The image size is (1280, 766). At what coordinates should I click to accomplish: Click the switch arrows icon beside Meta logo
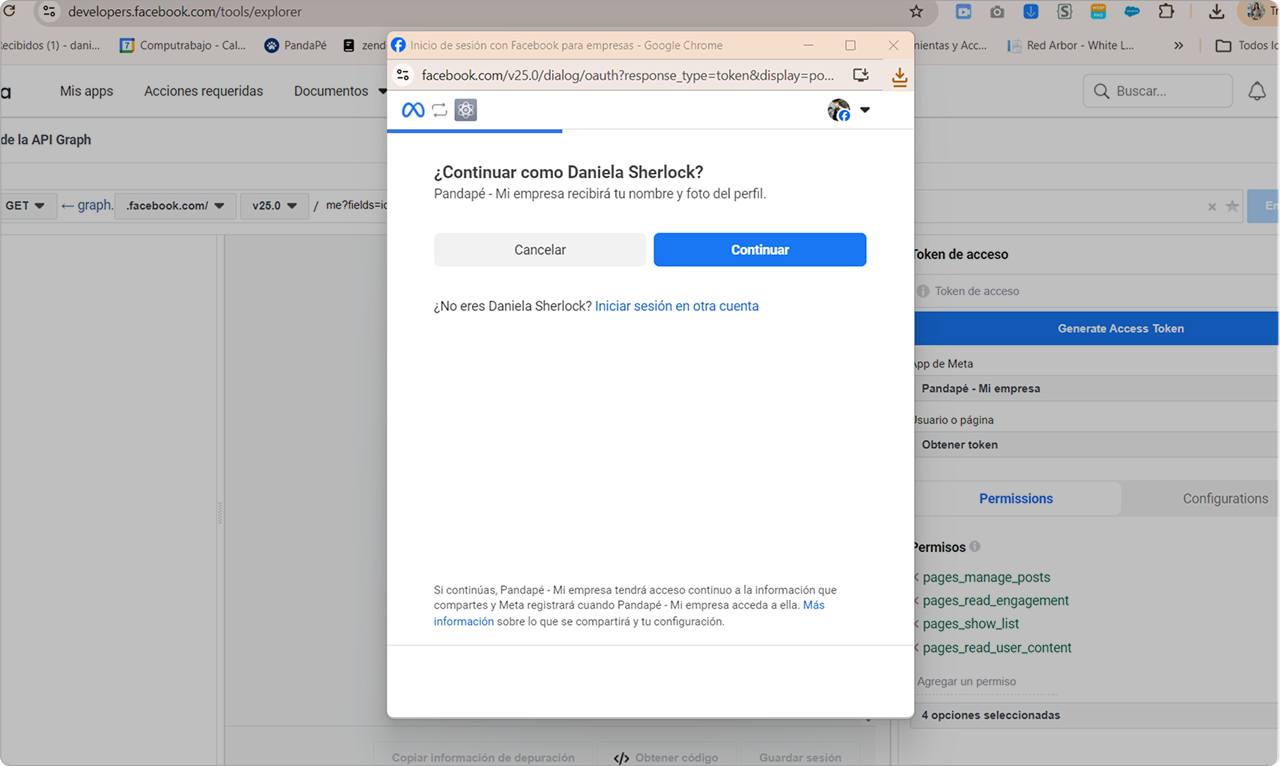(x=439, y=110)
